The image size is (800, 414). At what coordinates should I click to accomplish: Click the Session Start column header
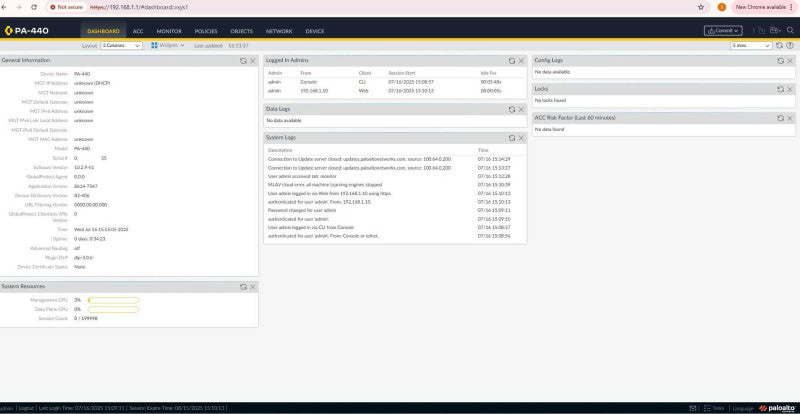(402, 73)
